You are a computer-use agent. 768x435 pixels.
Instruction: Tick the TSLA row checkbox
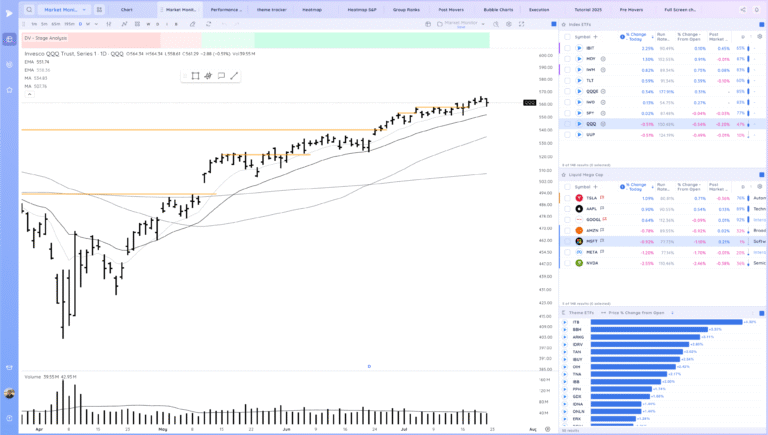[x=567, y=198]
